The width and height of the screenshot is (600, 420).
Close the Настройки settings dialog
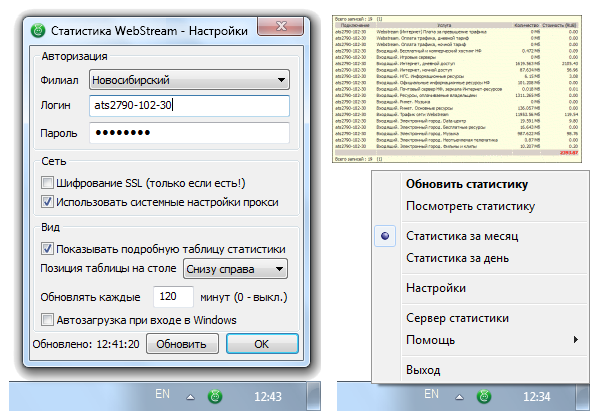coord(281,26)
